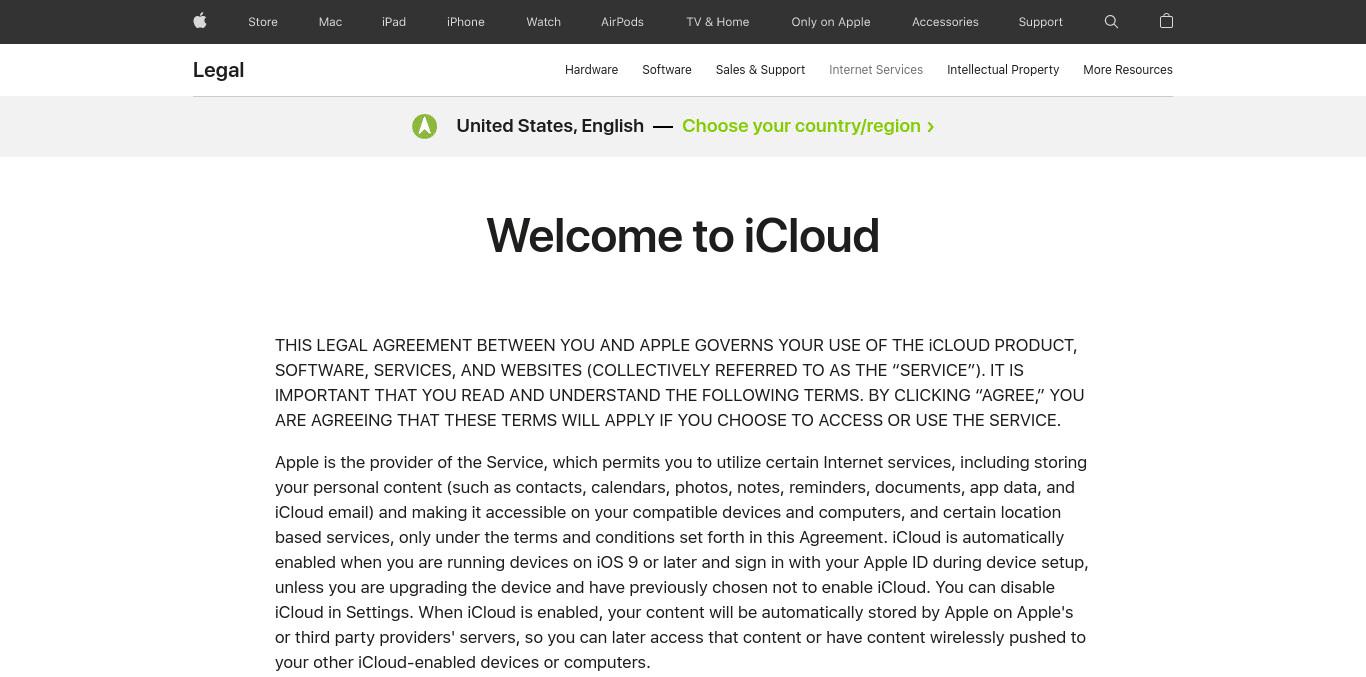The width and height of the screenshot is (1366, 677).
Task: Open the Mac menu item
Action: (330, 21)
